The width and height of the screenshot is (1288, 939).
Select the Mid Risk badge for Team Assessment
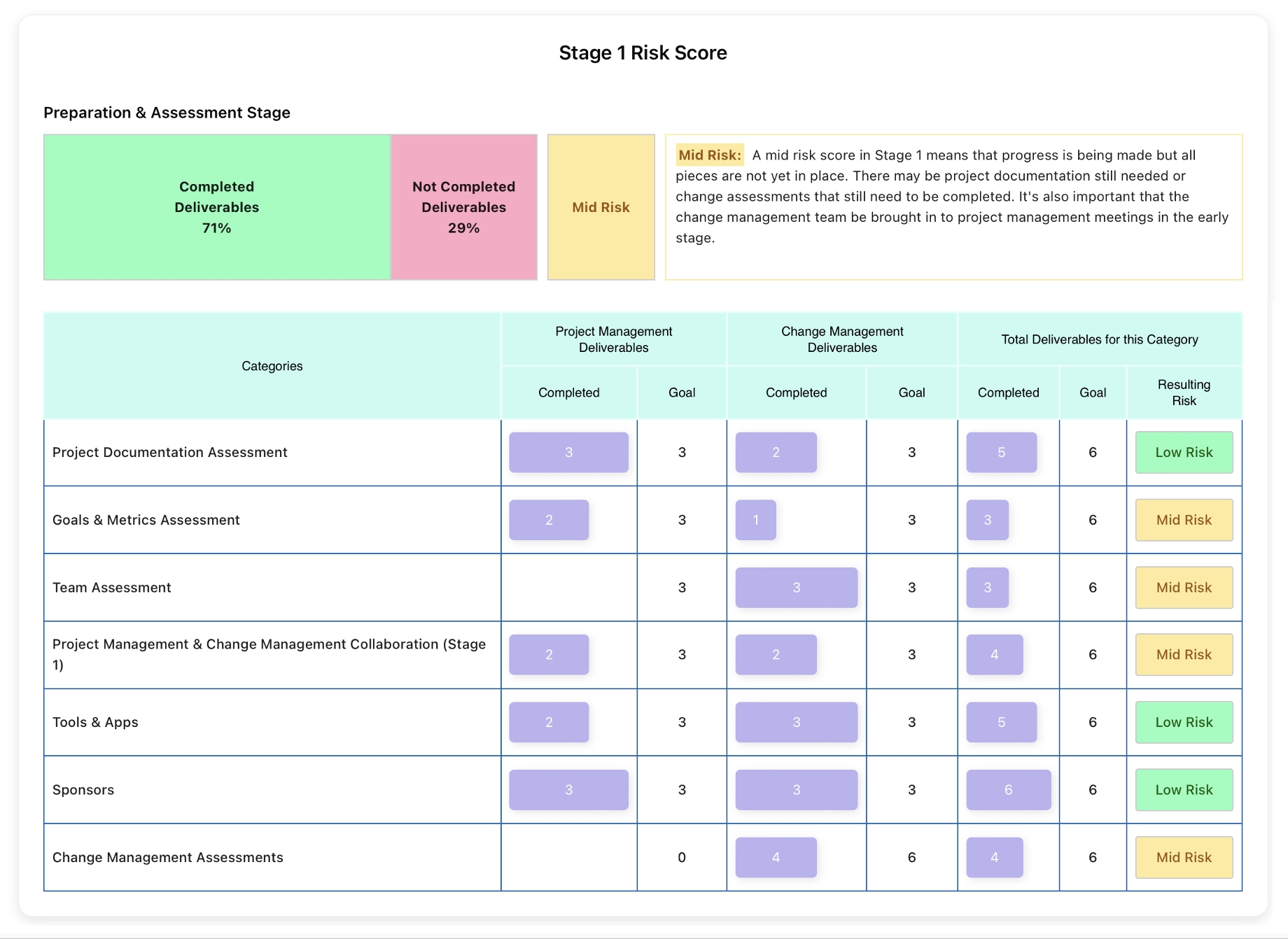[x=1184, y=587]
